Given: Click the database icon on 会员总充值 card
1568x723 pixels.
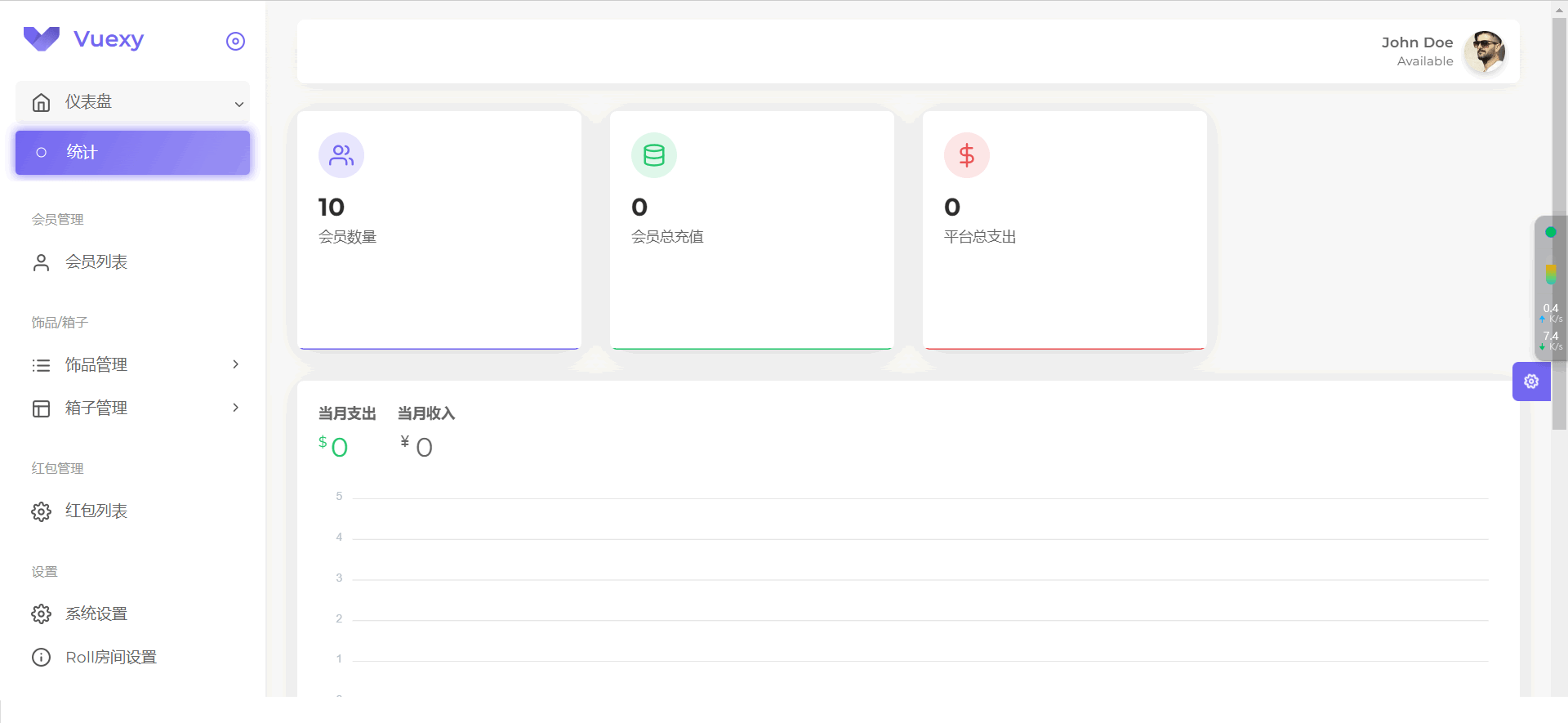Looking at the screenshot, I should pos(654,155).
